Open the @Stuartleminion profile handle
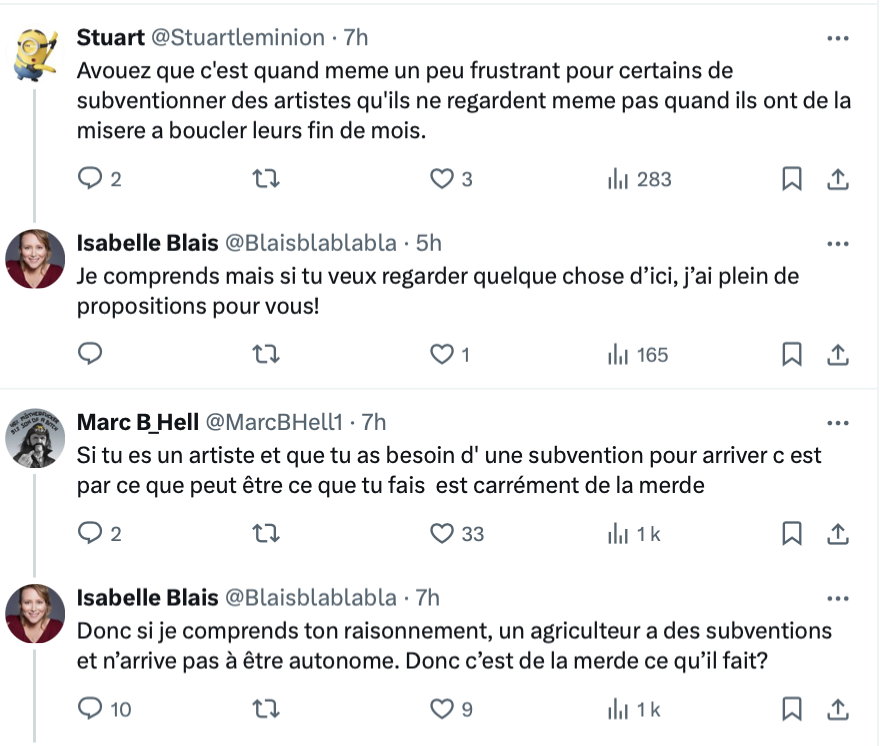The height and width of the screenshot is (746, 880). (238, 38)
